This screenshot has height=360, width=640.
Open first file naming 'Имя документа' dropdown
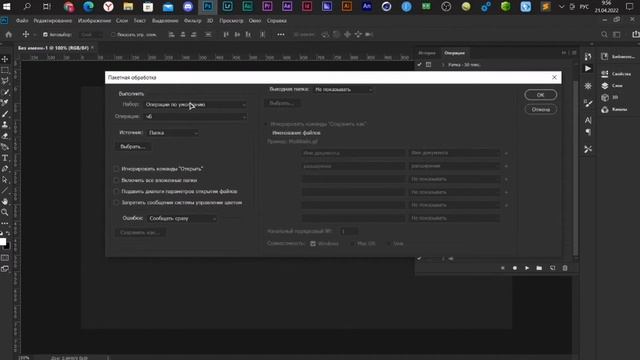coord(455,153)
